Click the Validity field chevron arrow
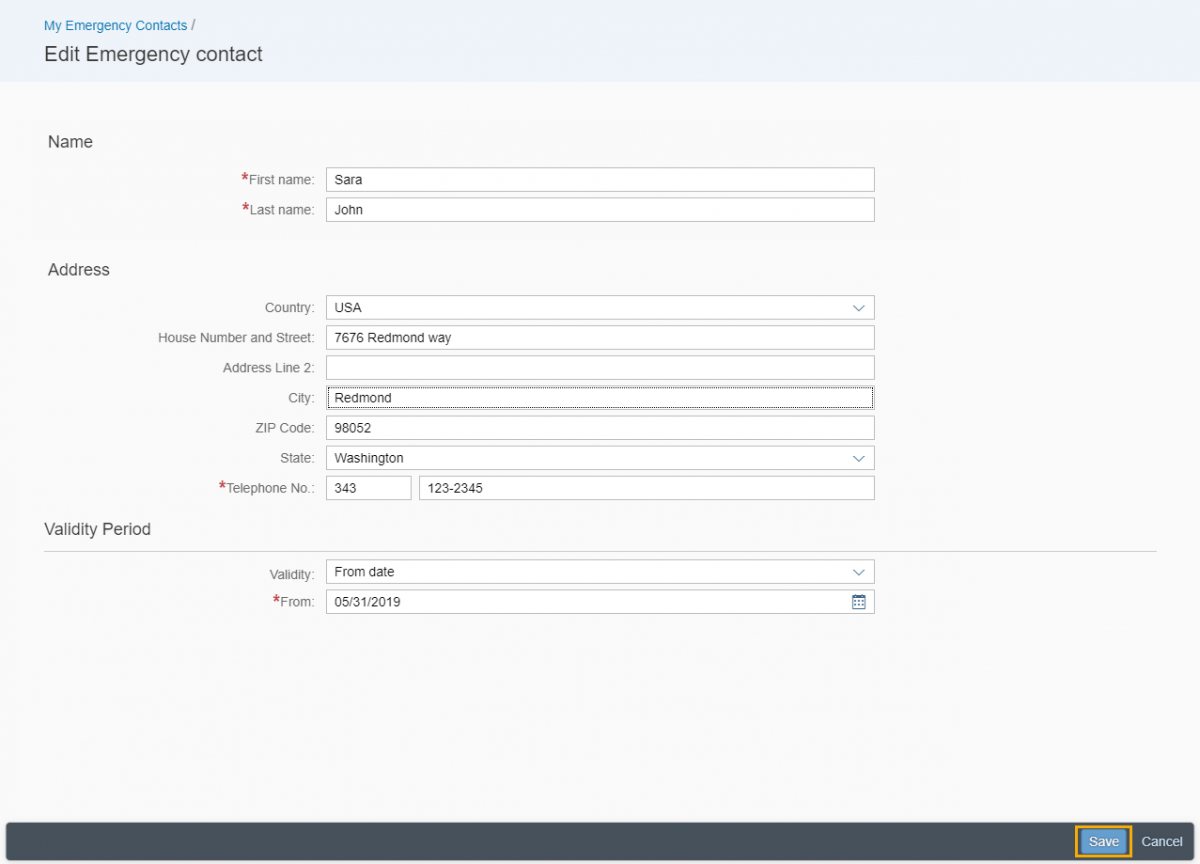The width and height of the screenshot is (1200, 864). click(858, 572)
